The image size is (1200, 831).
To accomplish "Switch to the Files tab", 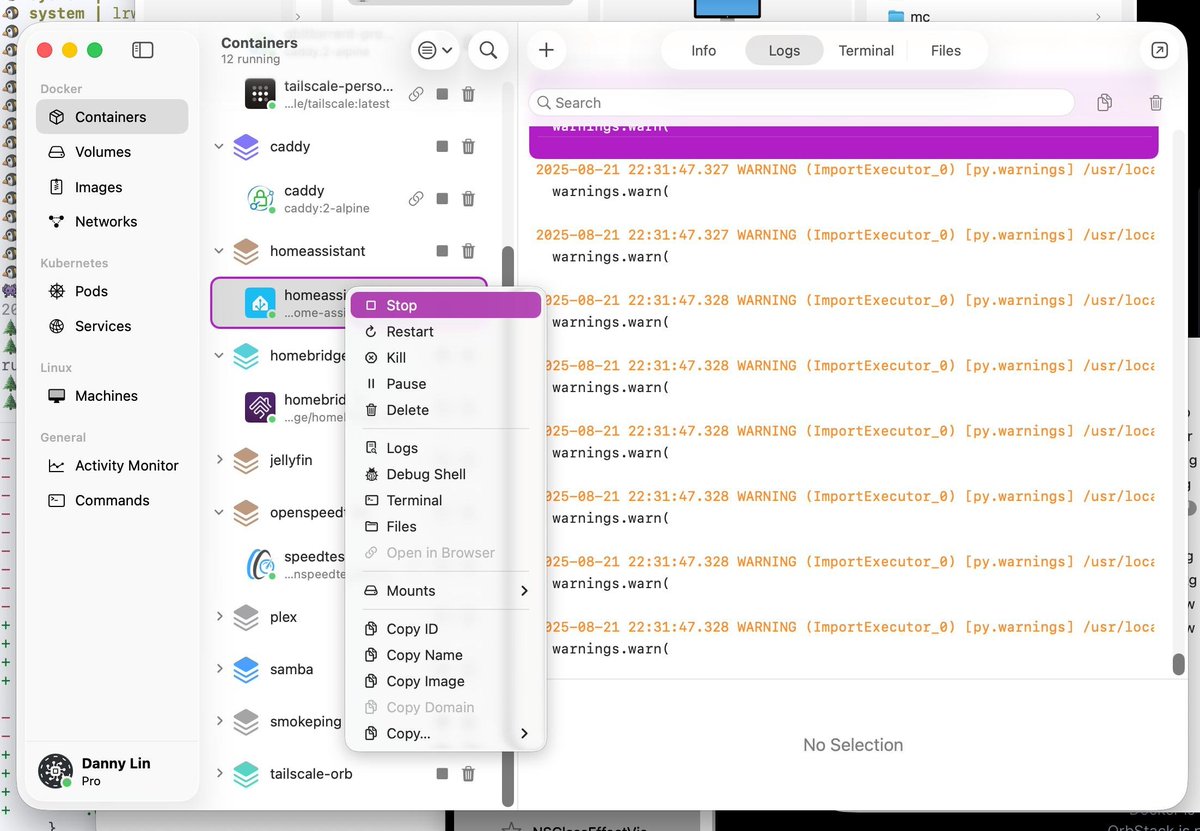I will 946,50.
